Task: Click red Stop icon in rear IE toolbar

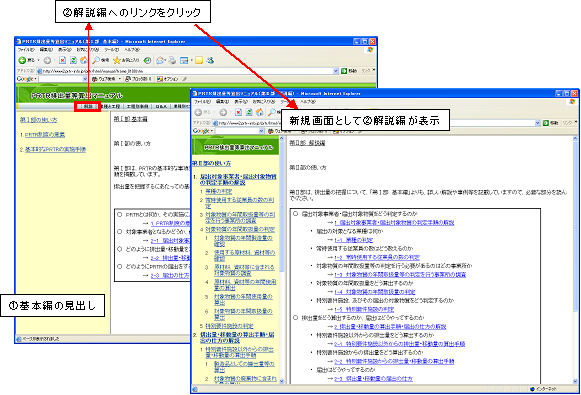Action: (62, 60)
